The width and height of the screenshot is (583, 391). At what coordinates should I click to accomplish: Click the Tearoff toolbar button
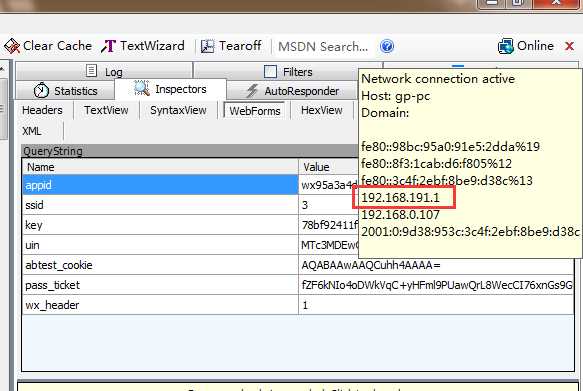tap(231, 46)
